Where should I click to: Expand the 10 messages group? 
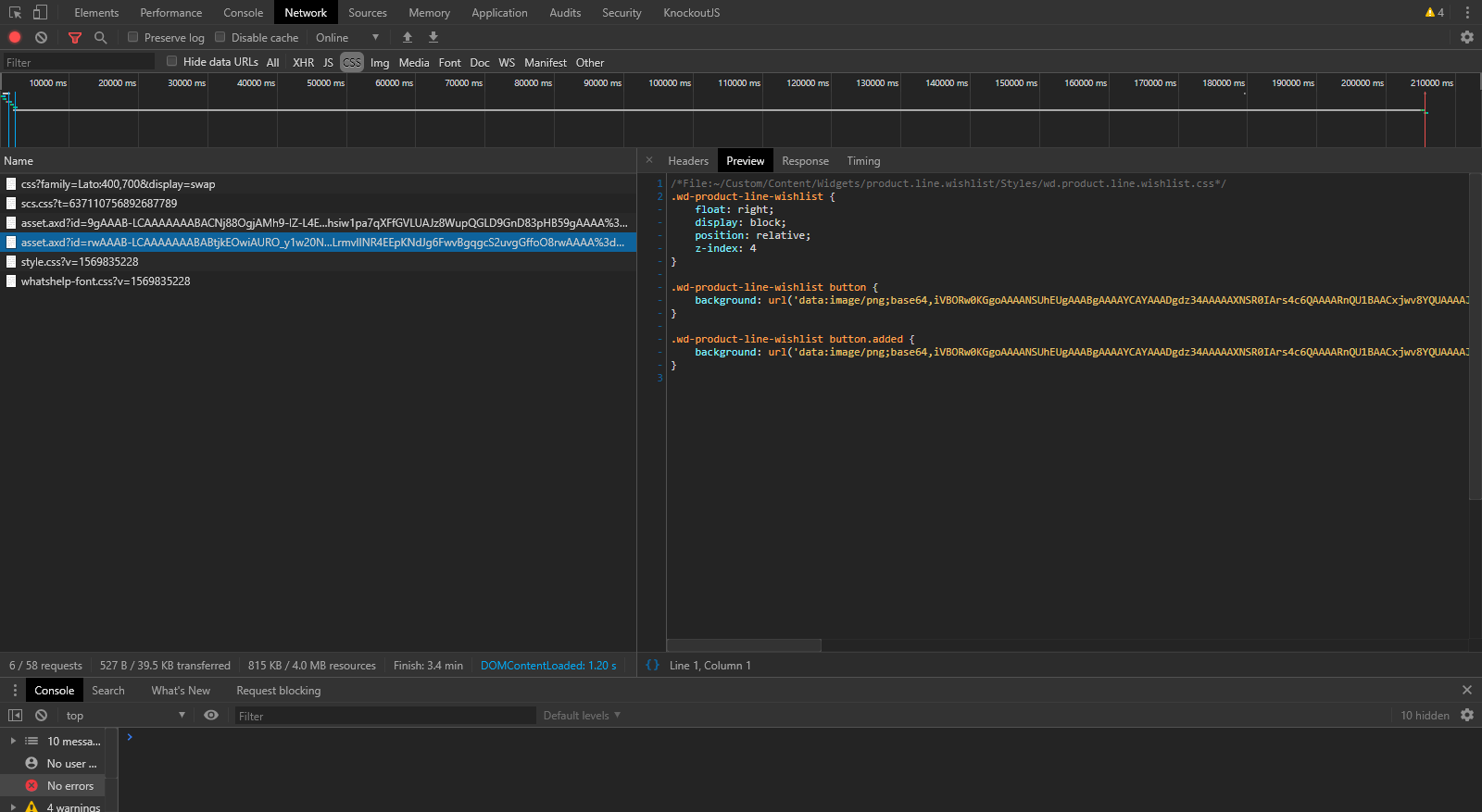(13, 742)
